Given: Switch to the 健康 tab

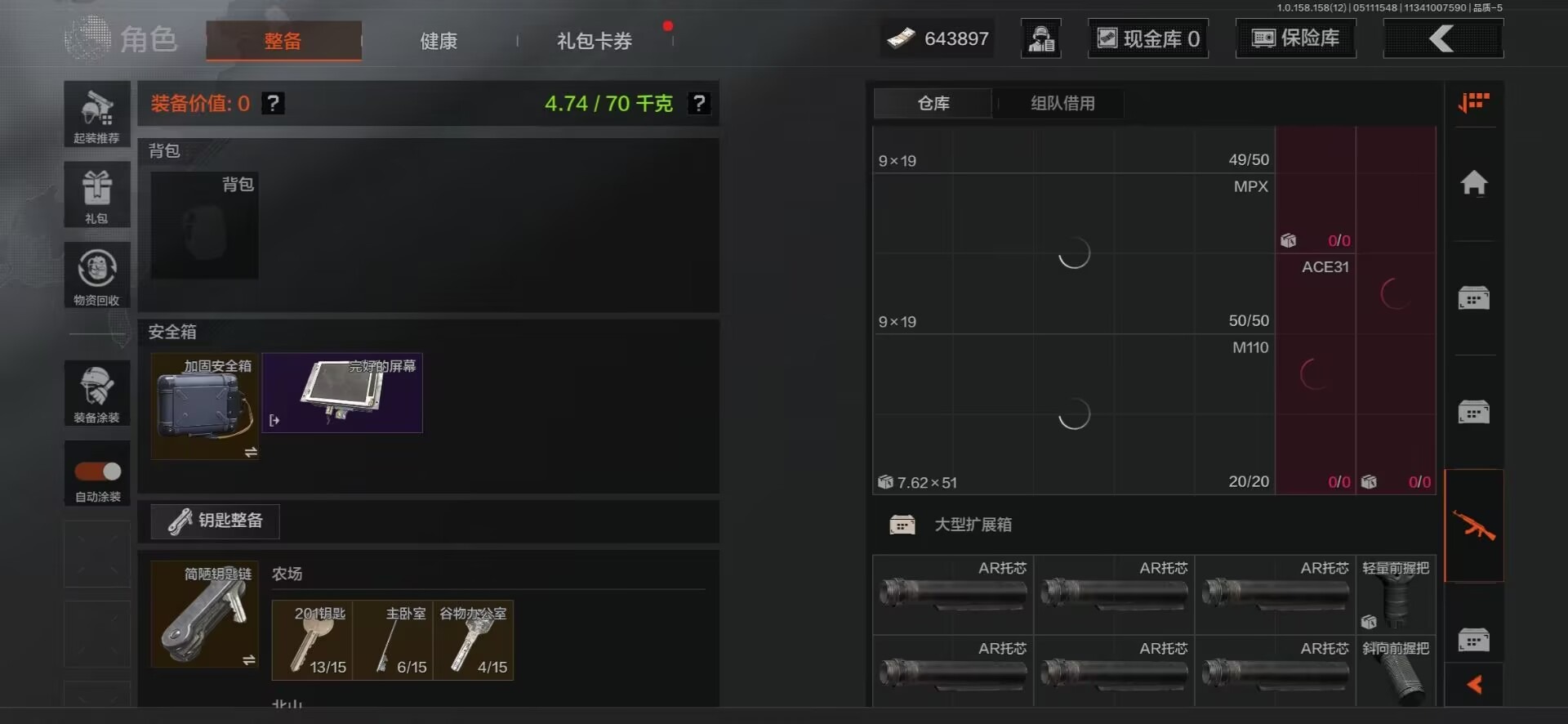Looking at the screenshot, I should click(439, 41).
